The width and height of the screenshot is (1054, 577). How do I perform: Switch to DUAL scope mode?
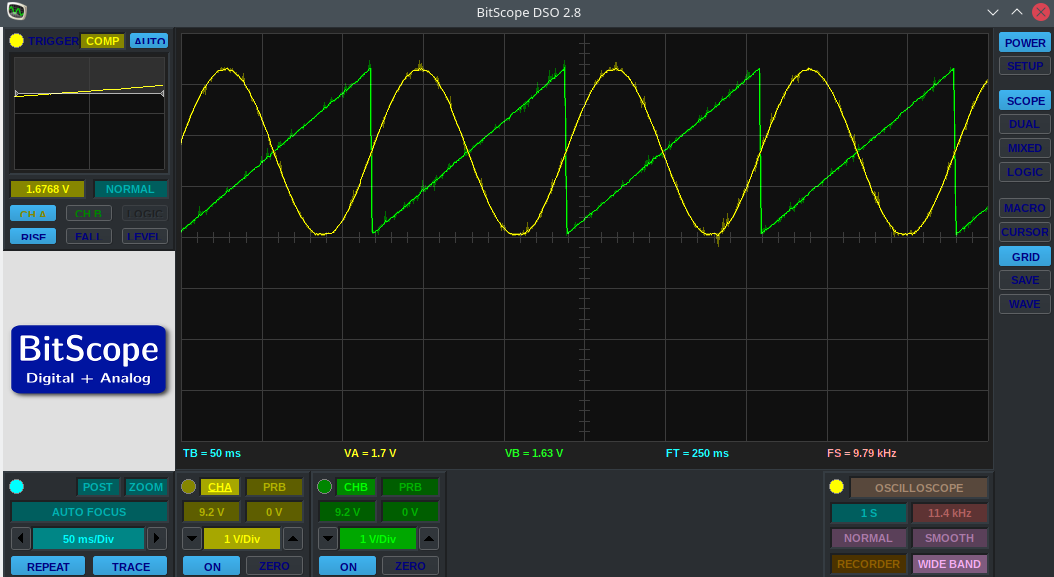1024,124
